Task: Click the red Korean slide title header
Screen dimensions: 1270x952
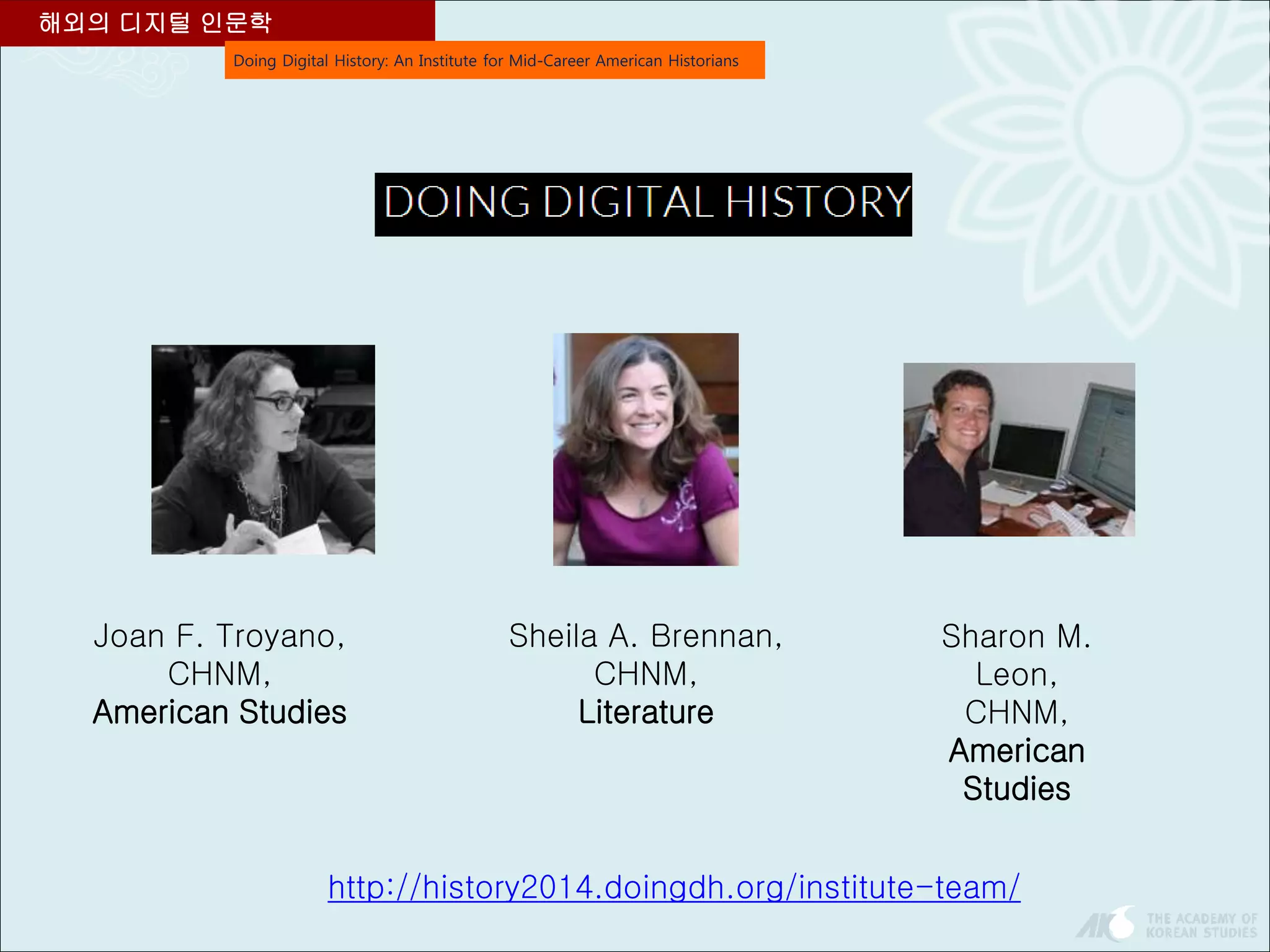Action: (x=218, y=23)
